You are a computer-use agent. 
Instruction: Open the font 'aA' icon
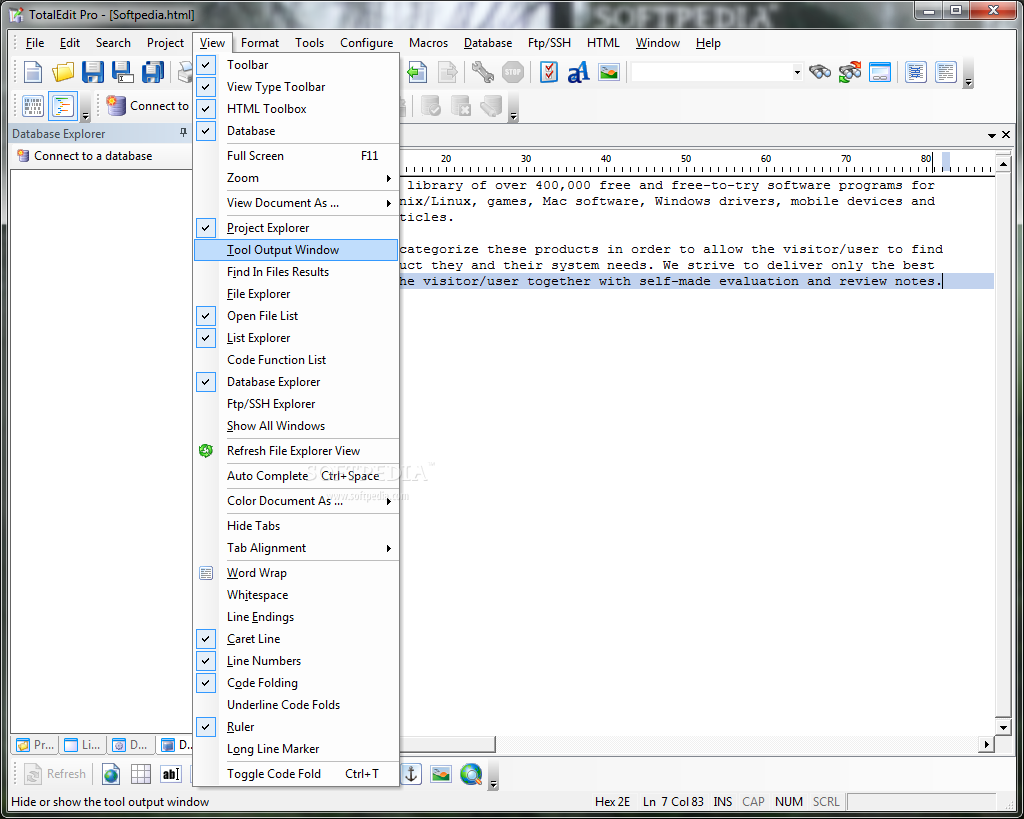point(579,72)
